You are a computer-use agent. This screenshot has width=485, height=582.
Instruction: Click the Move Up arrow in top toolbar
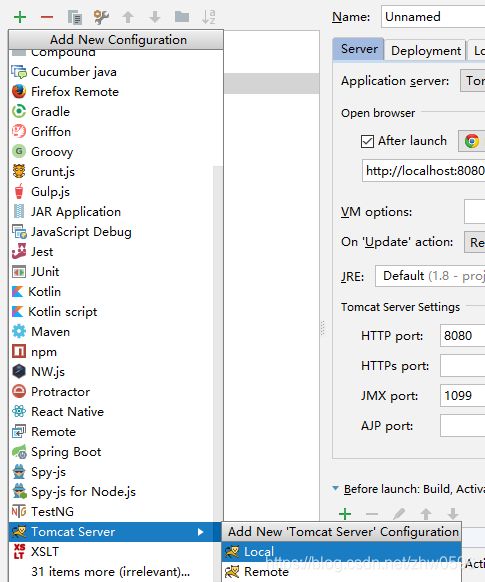click(128, 17)
